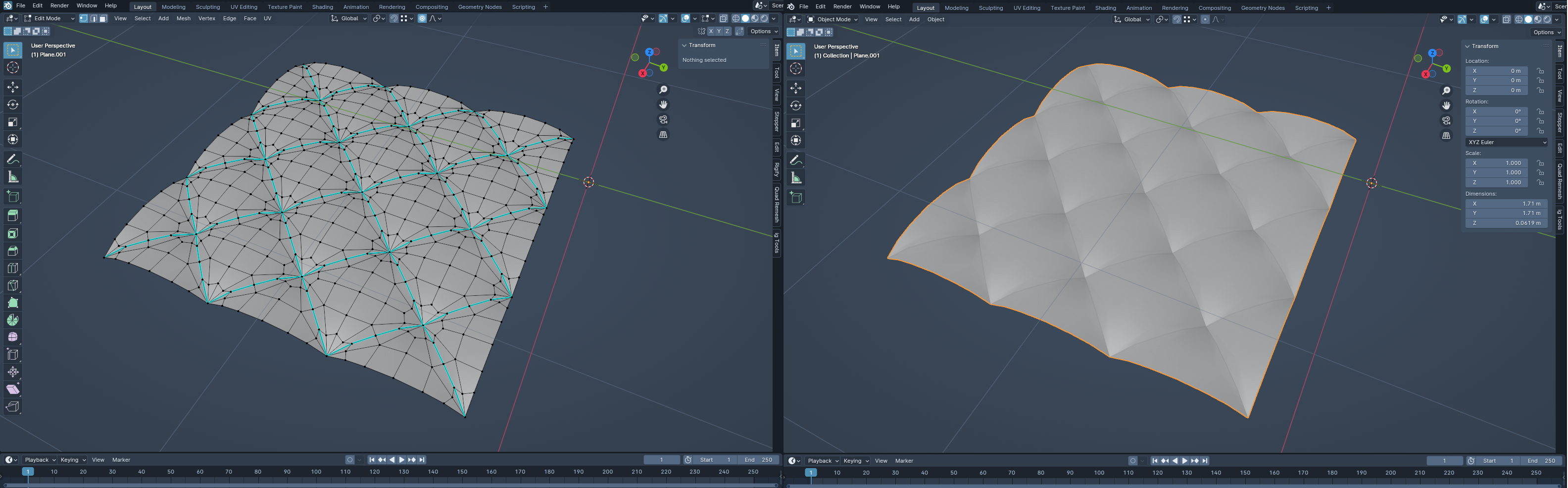The height and width of the screenshot is (488, 1568).
Task: Open the Mesh menu in the left header
Action: [x=183, y=18]
